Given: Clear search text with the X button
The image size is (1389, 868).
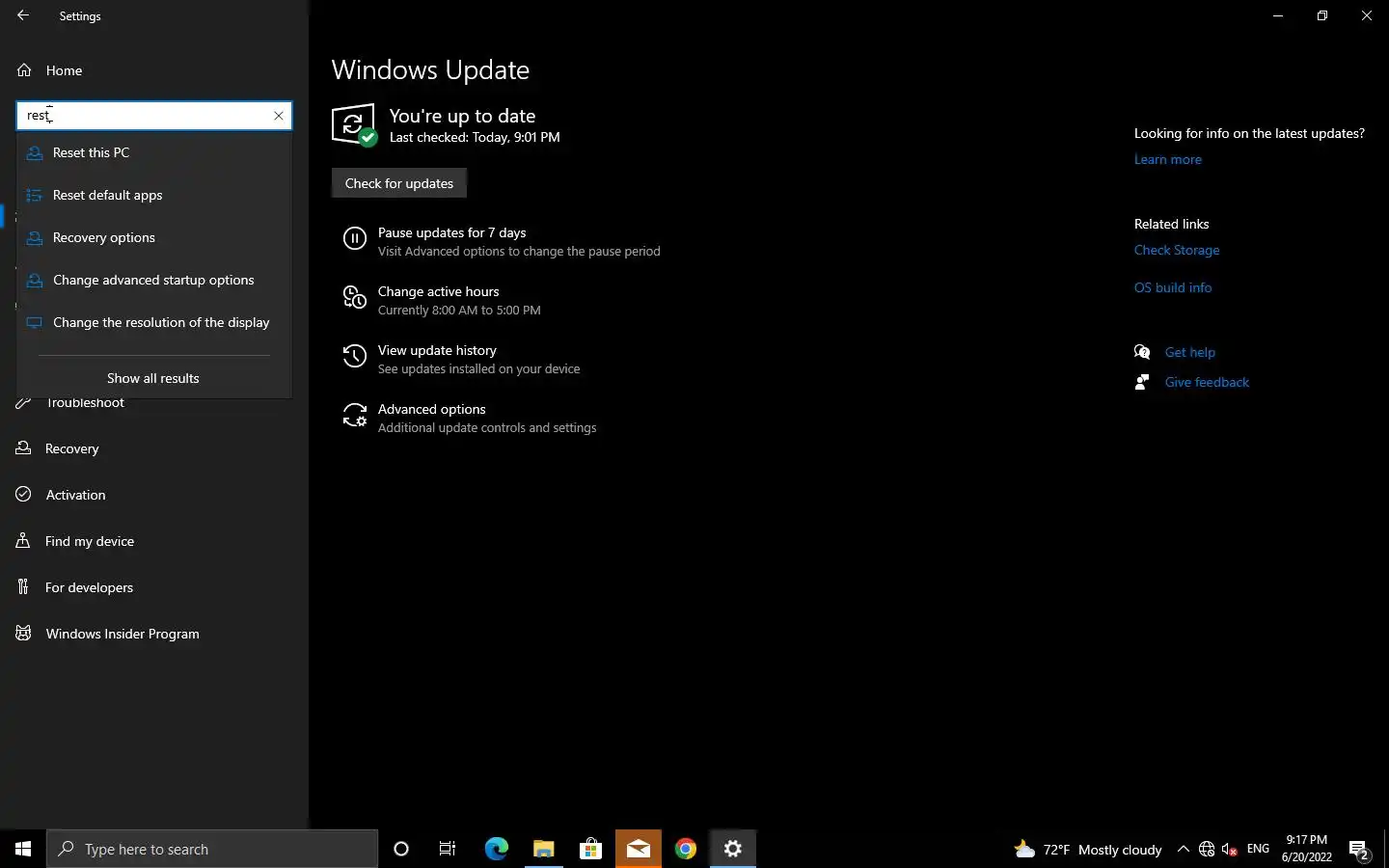Looking at the screenshot, I should coord(279,116).
